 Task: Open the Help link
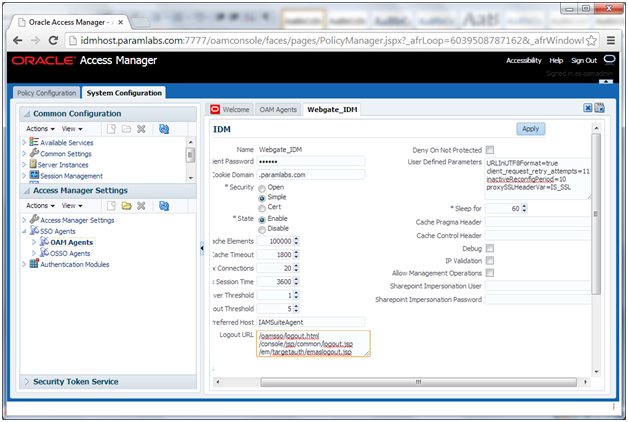tap(556, 60)
